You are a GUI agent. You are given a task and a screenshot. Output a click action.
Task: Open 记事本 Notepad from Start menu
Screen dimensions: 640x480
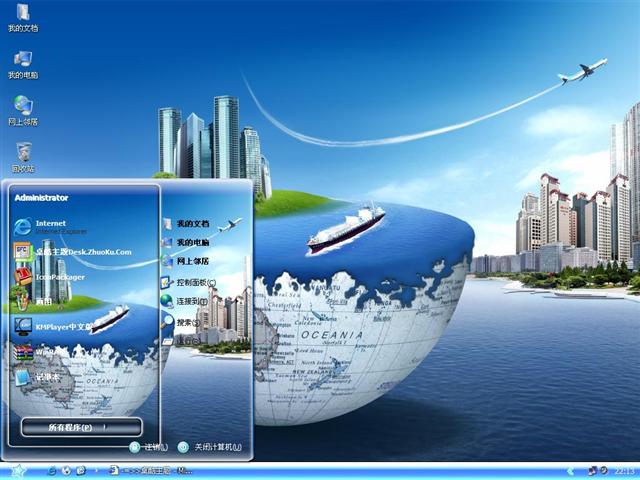click(38, 377)
